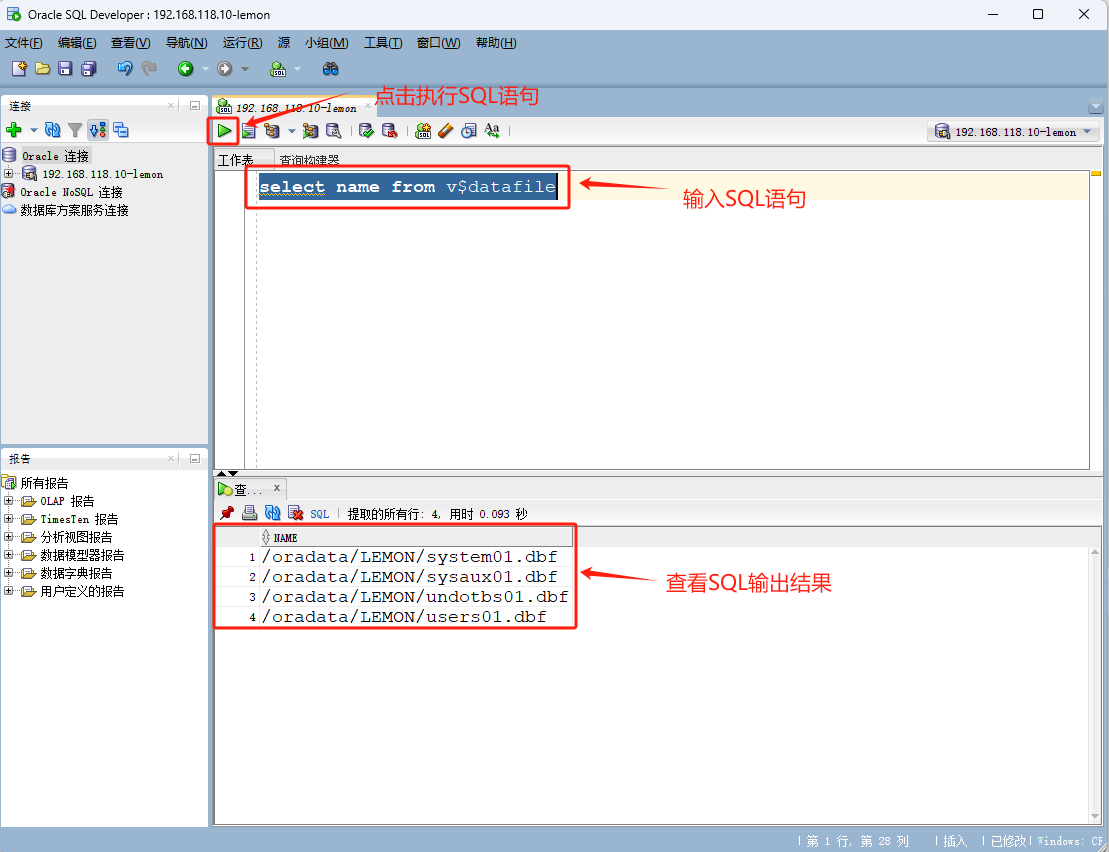The image size is (1109, 852).
Task: Open the 工具(T) menu
Action: pos(383,42)
